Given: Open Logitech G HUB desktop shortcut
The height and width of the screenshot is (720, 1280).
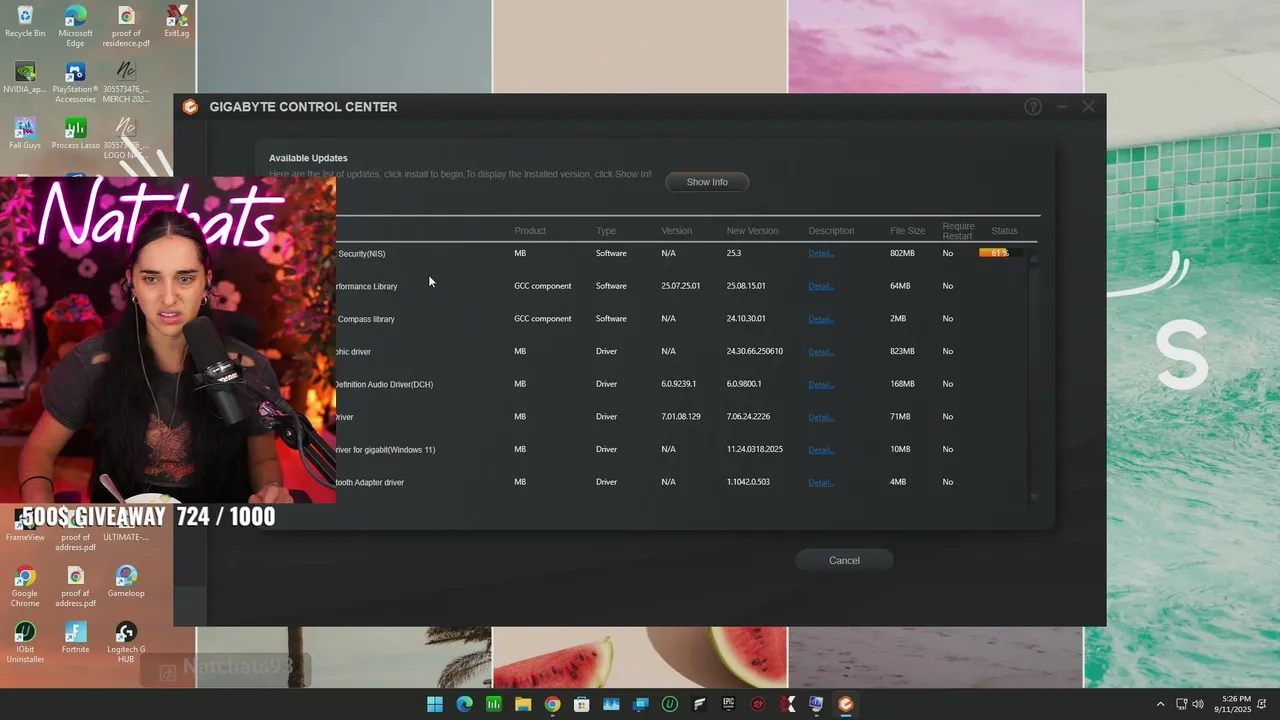Looking at the screenshot, I should tap(126, 643).
